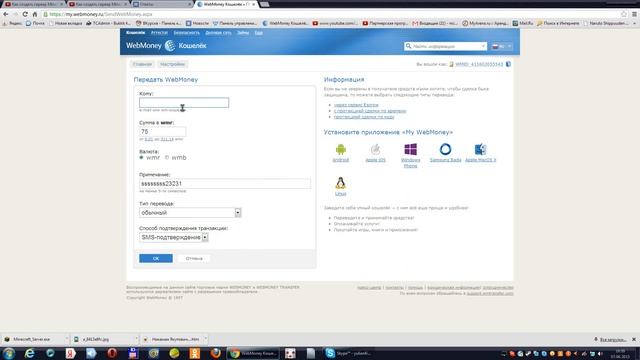Close the downloads bar

coord(634,339)
